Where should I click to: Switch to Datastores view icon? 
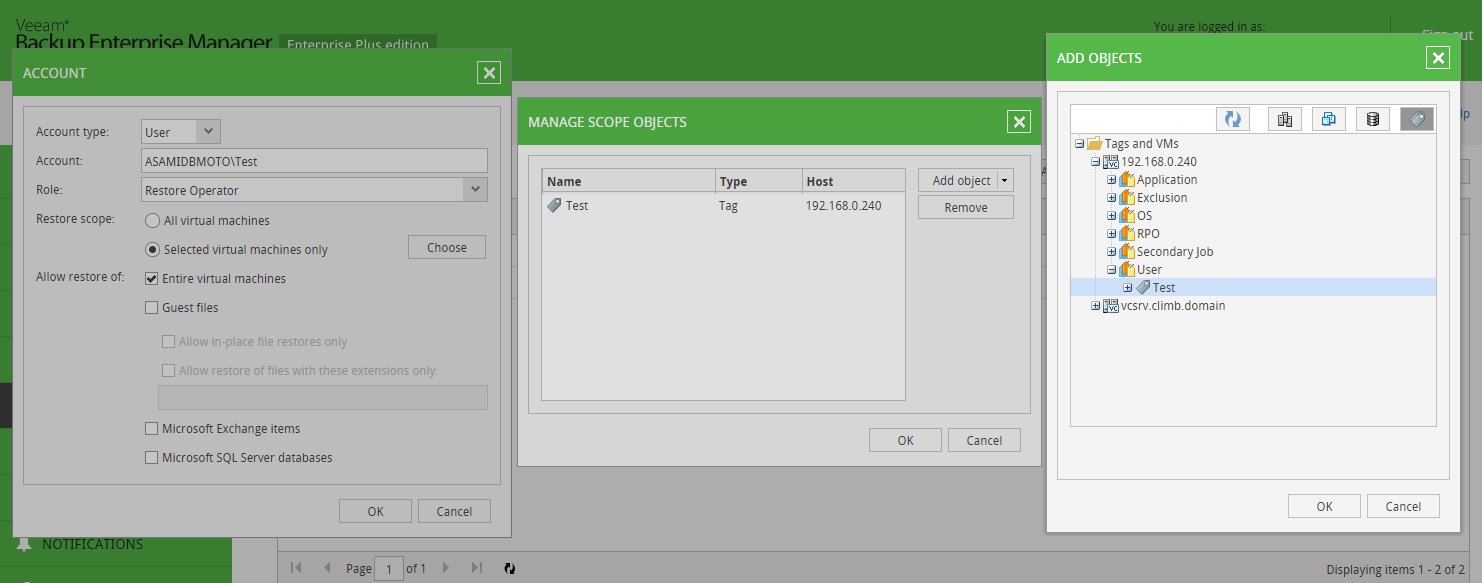click(1373, 119)
